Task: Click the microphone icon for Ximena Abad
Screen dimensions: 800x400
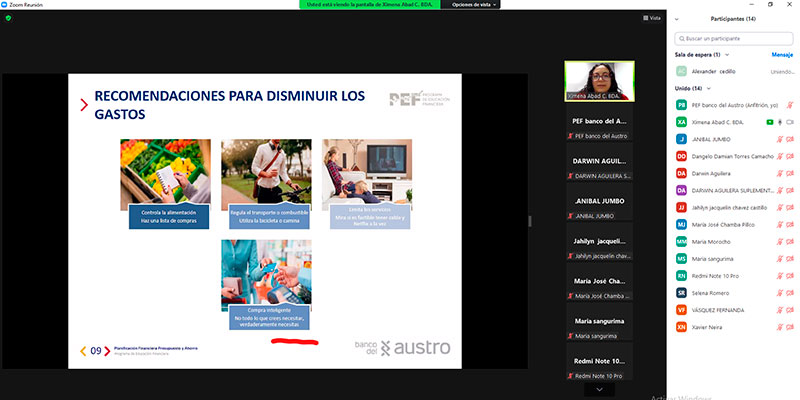Action: point(780,122)
